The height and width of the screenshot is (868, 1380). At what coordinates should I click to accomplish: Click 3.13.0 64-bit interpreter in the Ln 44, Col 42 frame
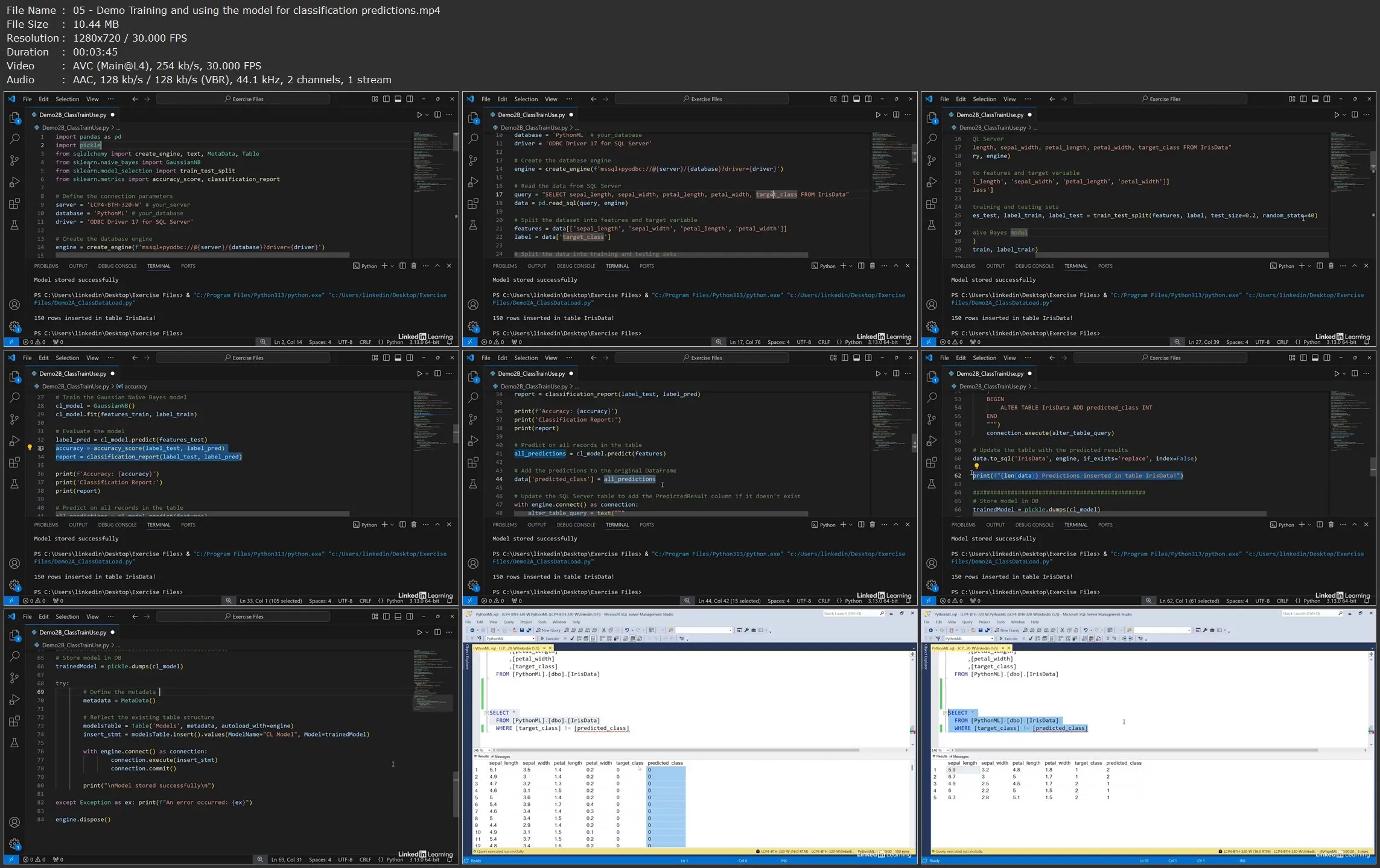click(x=883, y=601)
